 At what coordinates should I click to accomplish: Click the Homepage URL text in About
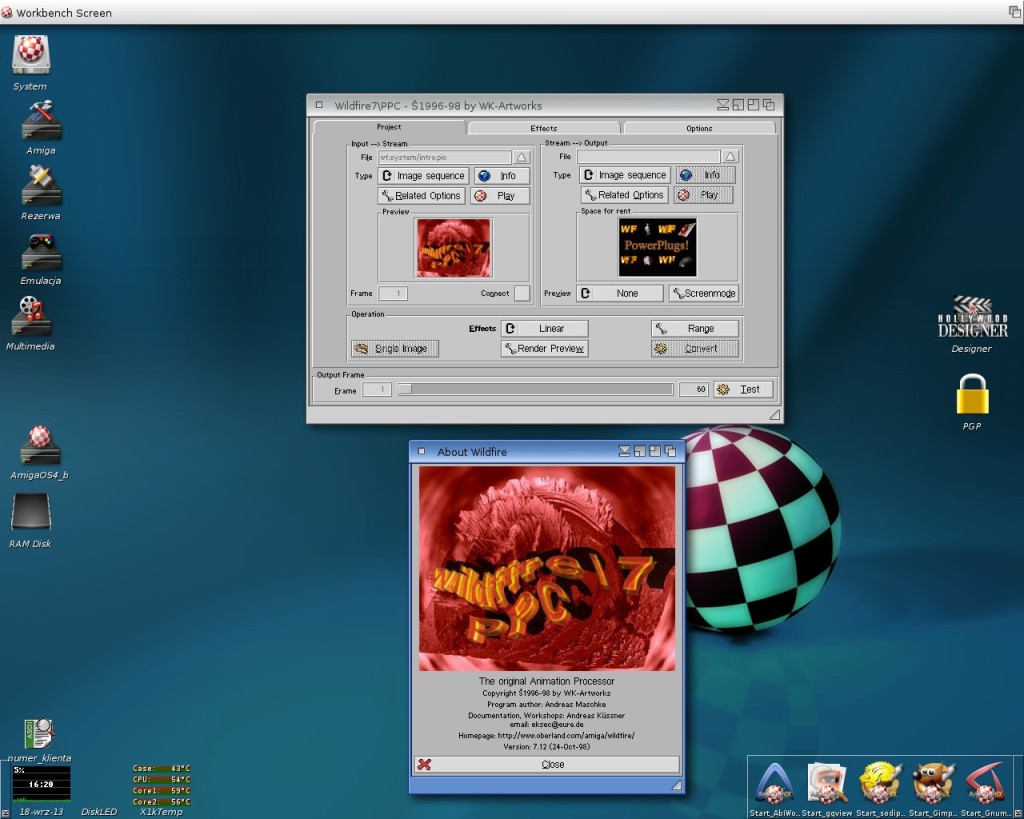click(x=547, y=735)
